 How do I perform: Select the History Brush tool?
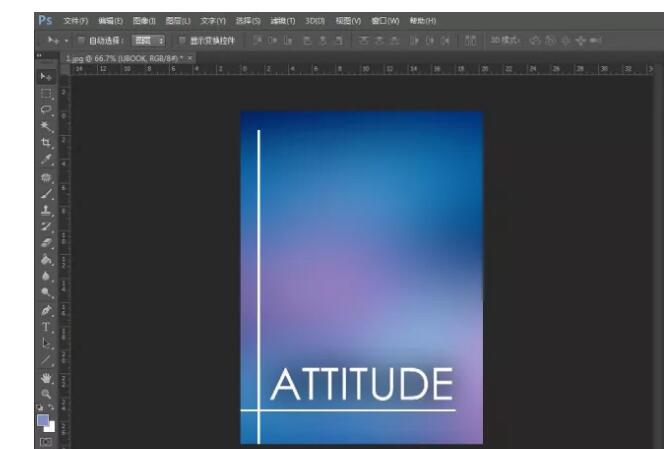click(46, 227)
